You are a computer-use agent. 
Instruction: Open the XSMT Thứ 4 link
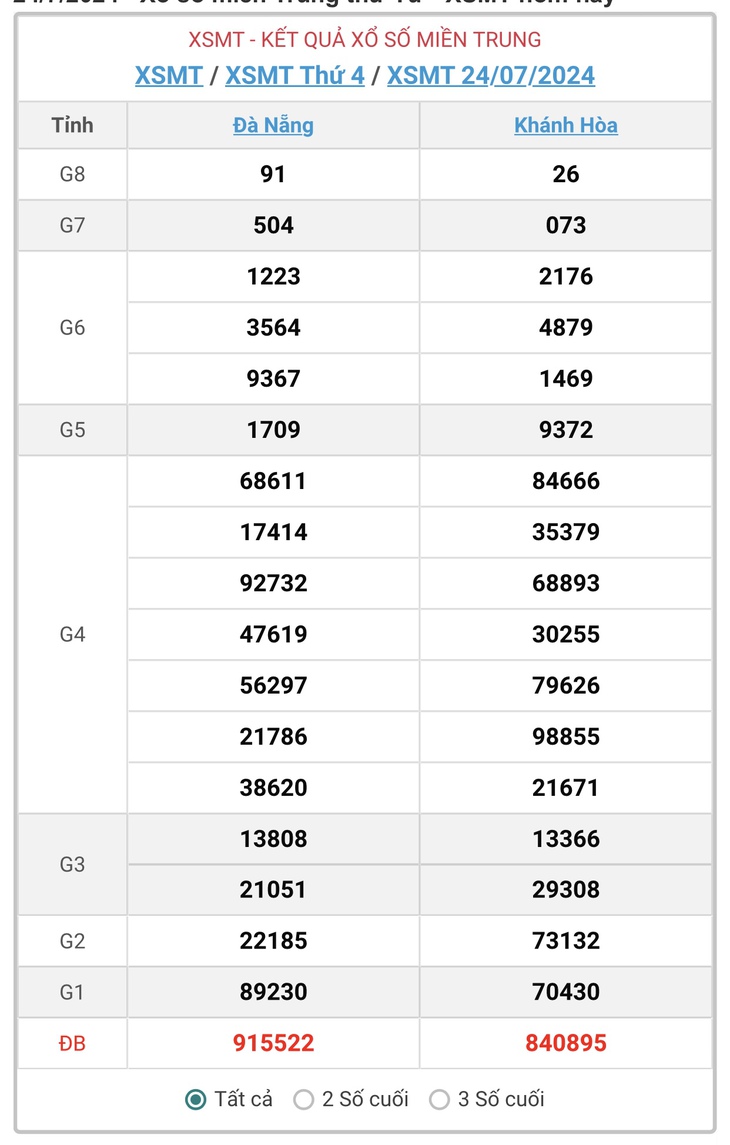pos(295,75)
